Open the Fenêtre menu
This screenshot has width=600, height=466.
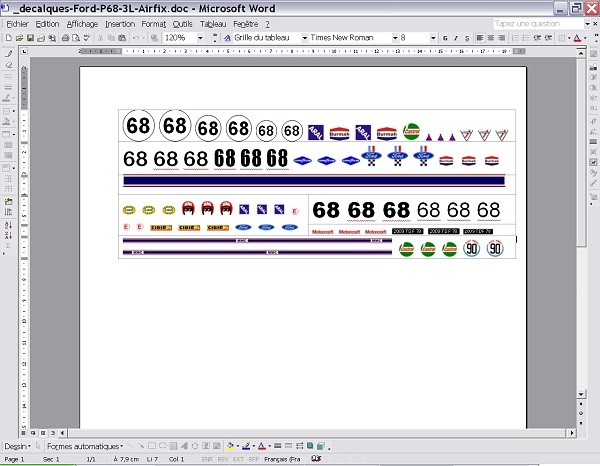246,24
